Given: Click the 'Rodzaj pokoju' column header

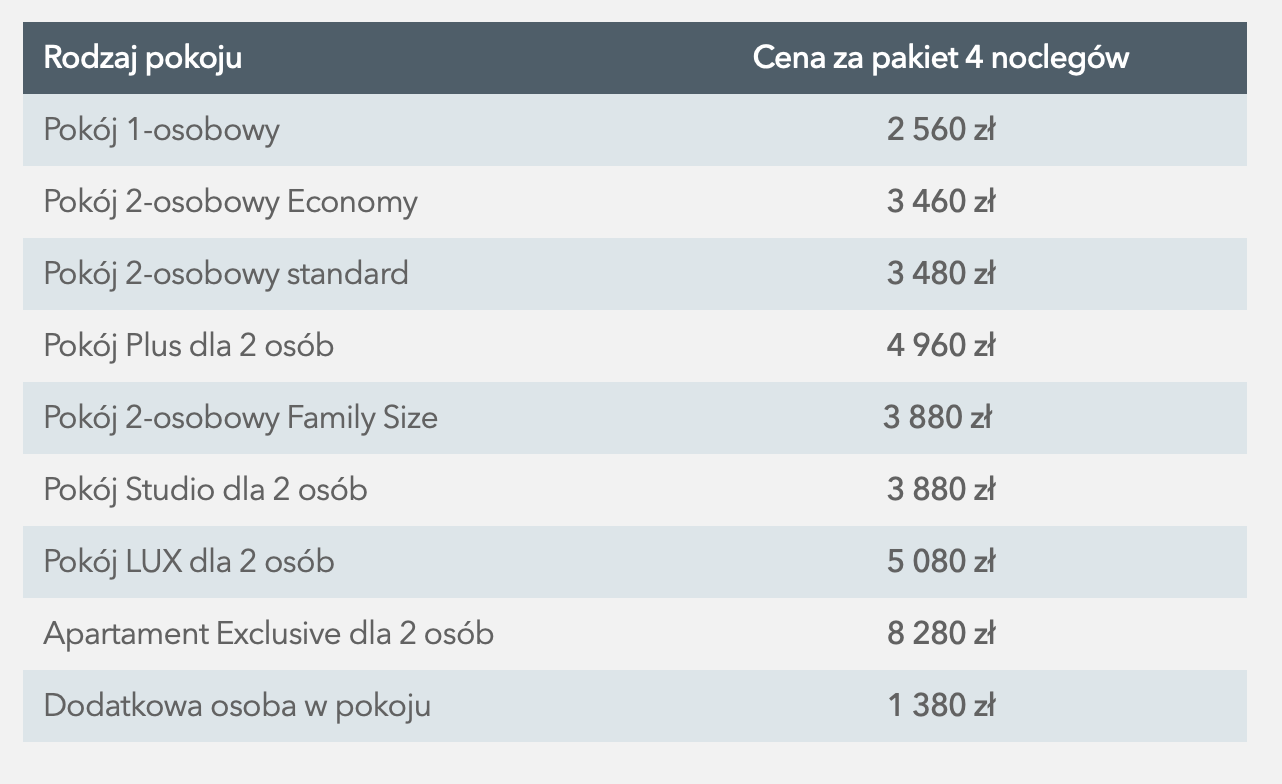Looking at the screenshot, I should tap(143, 58).
